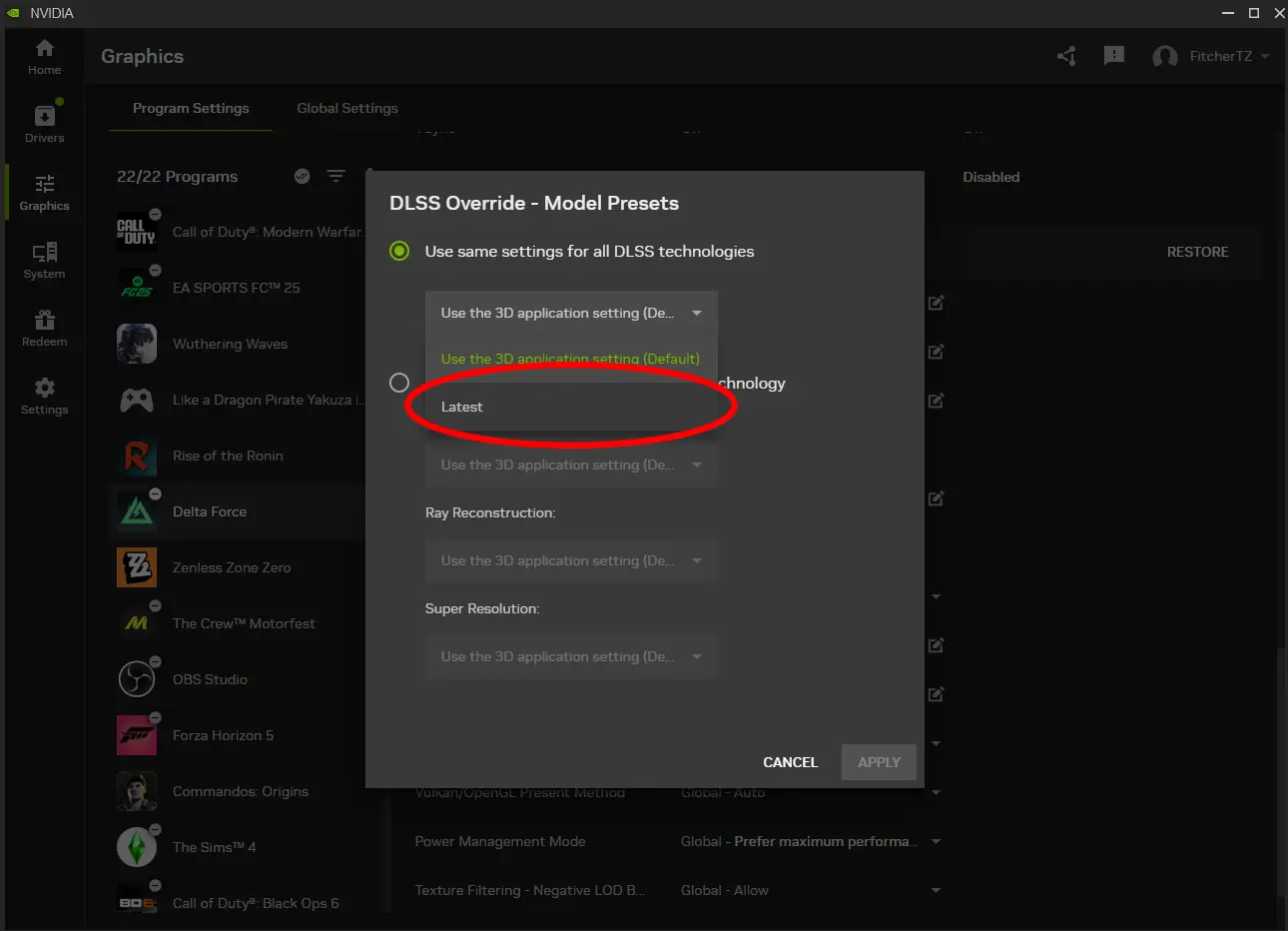
Task: Click the select-all checkmark icon near programs count
Action: (x=302, y=176)
